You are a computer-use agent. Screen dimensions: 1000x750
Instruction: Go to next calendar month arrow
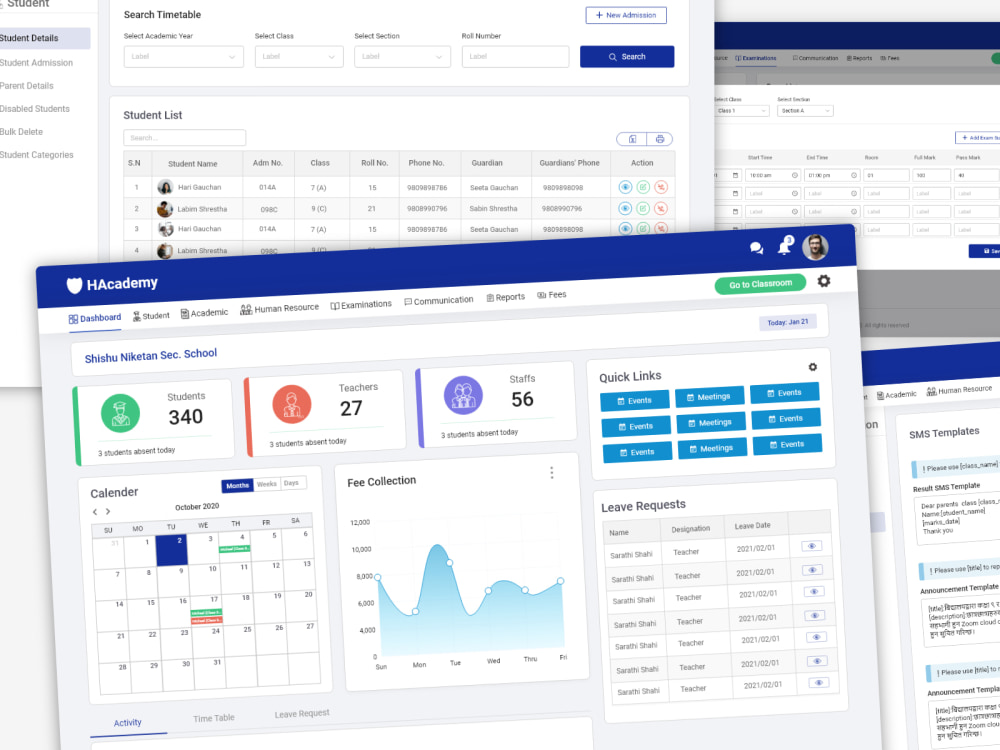[108, 511]
